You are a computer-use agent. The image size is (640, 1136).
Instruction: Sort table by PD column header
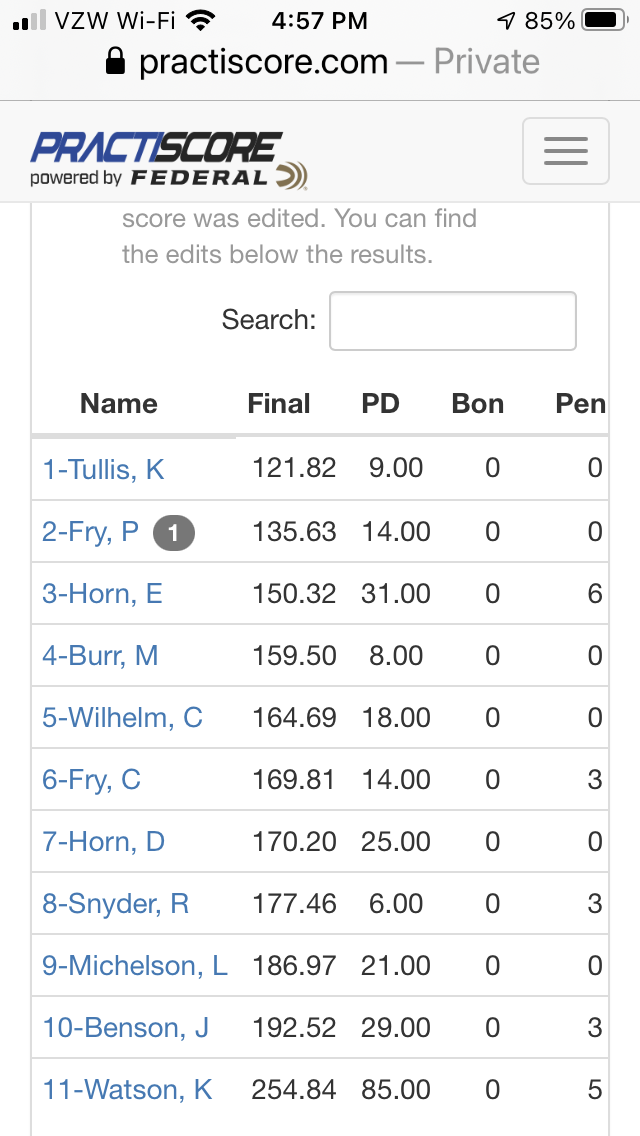coord(381,404)
